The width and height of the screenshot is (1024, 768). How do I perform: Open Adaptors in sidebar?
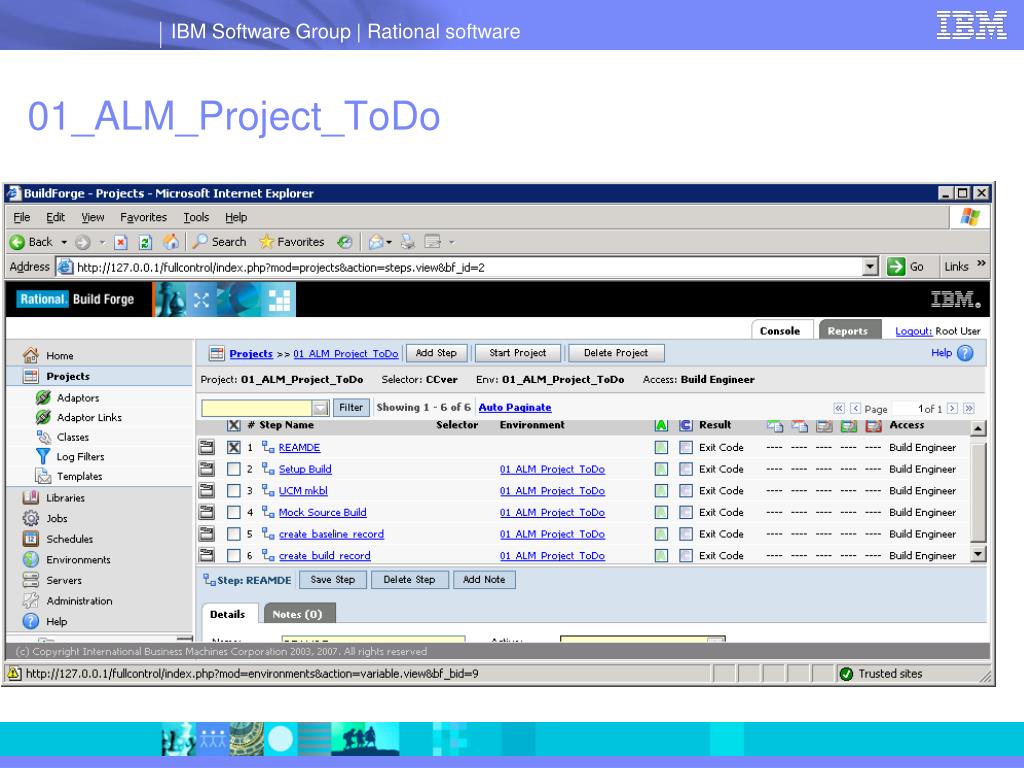click(x=78, y=398)
